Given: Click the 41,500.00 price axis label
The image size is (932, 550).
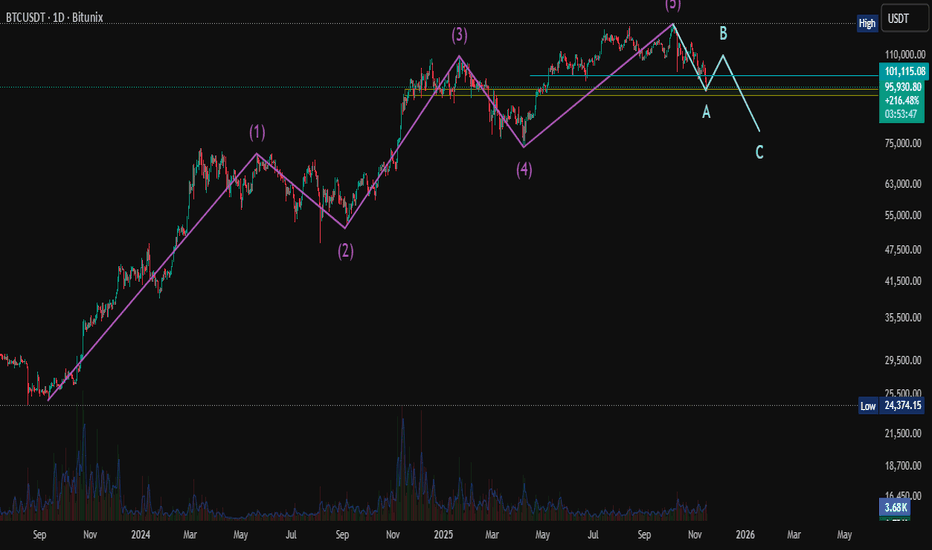Looking at the screenshot, I should (903, 281).
